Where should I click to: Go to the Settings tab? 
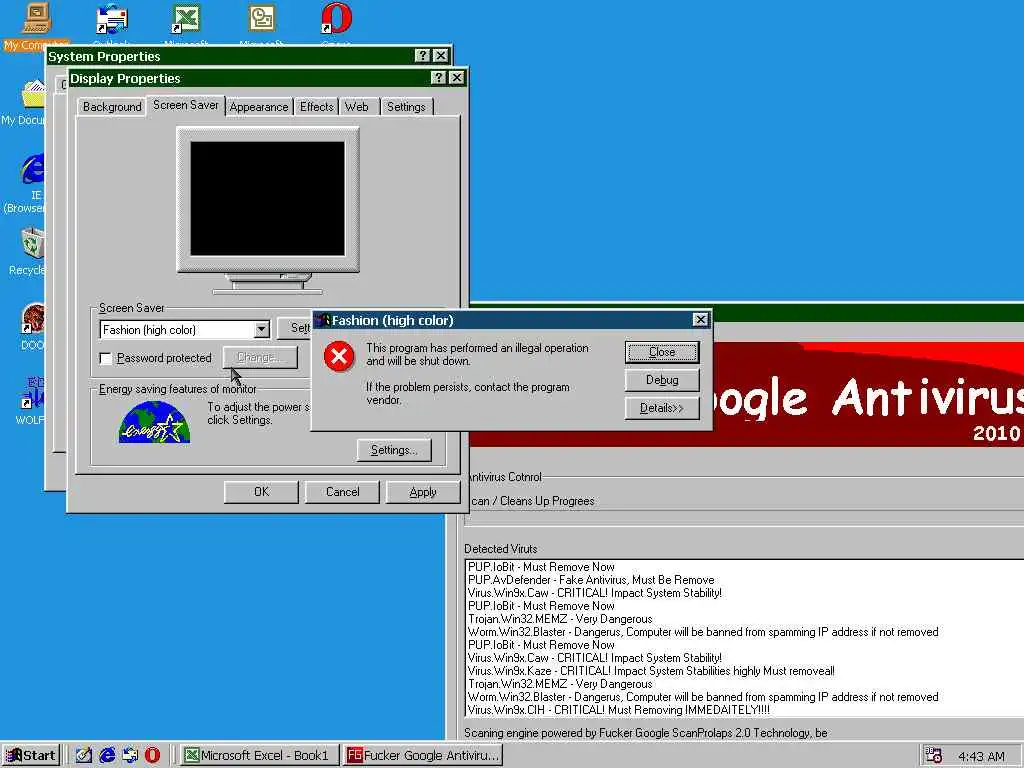(x=406, y=107)
